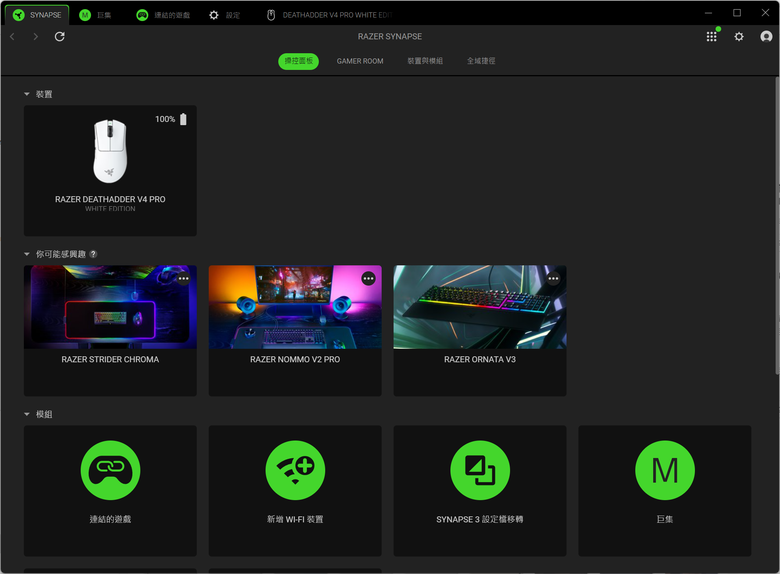Select the 操控面板 dashboard pill tab
This screenshot has height=574, width=780.
(298, 61)
